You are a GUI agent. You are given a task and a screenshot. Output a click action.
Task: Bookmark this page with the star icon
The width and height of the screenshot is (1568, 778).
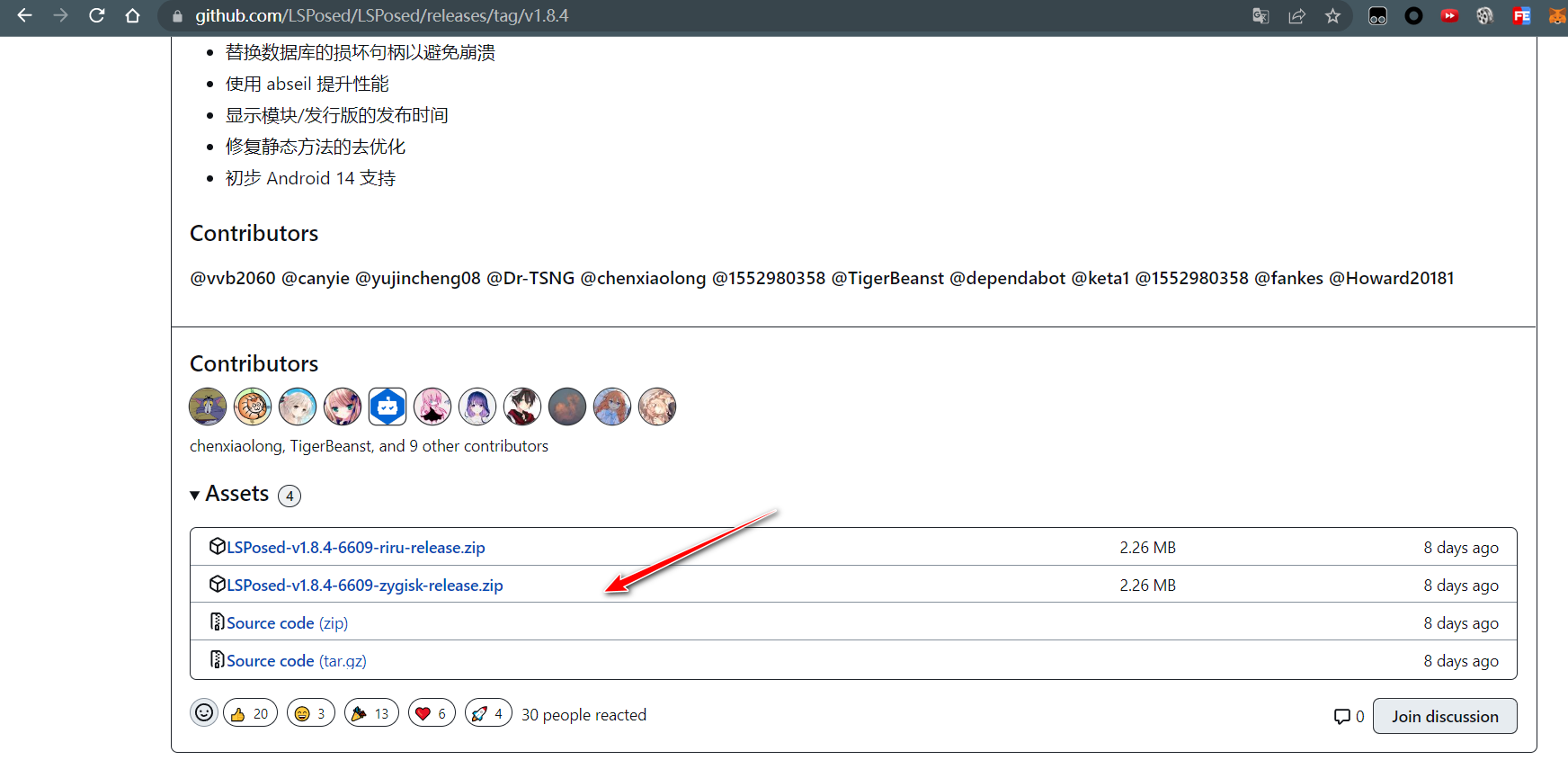pyautogui.click(x=1332, y=16)
